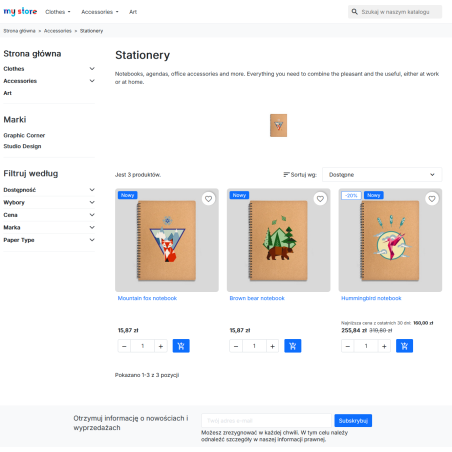Viewport: 452px width, 452px height.
Task: Click Stationery breadcrumb
Action: point(91,31)
